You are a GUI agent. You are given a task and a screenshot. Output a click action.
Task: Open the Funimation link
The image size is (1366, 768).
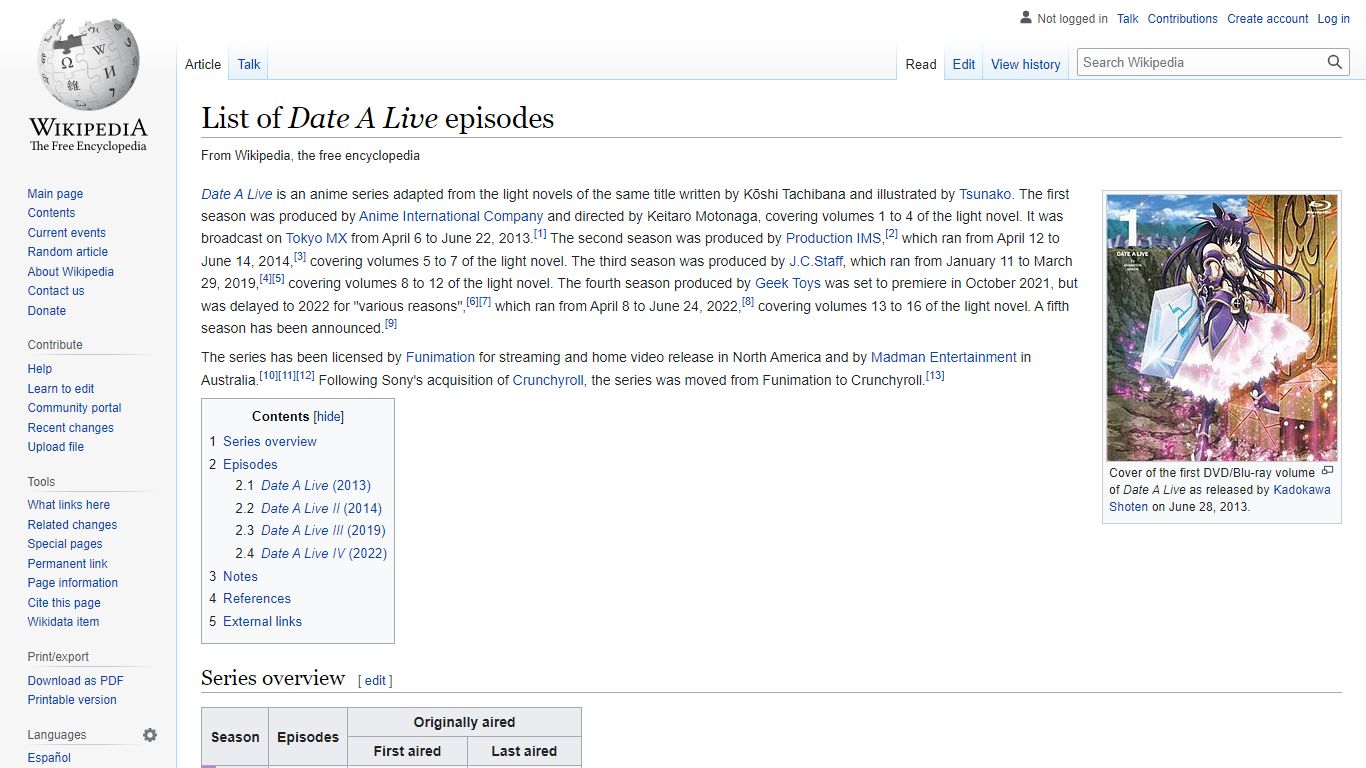coord(440,357)
